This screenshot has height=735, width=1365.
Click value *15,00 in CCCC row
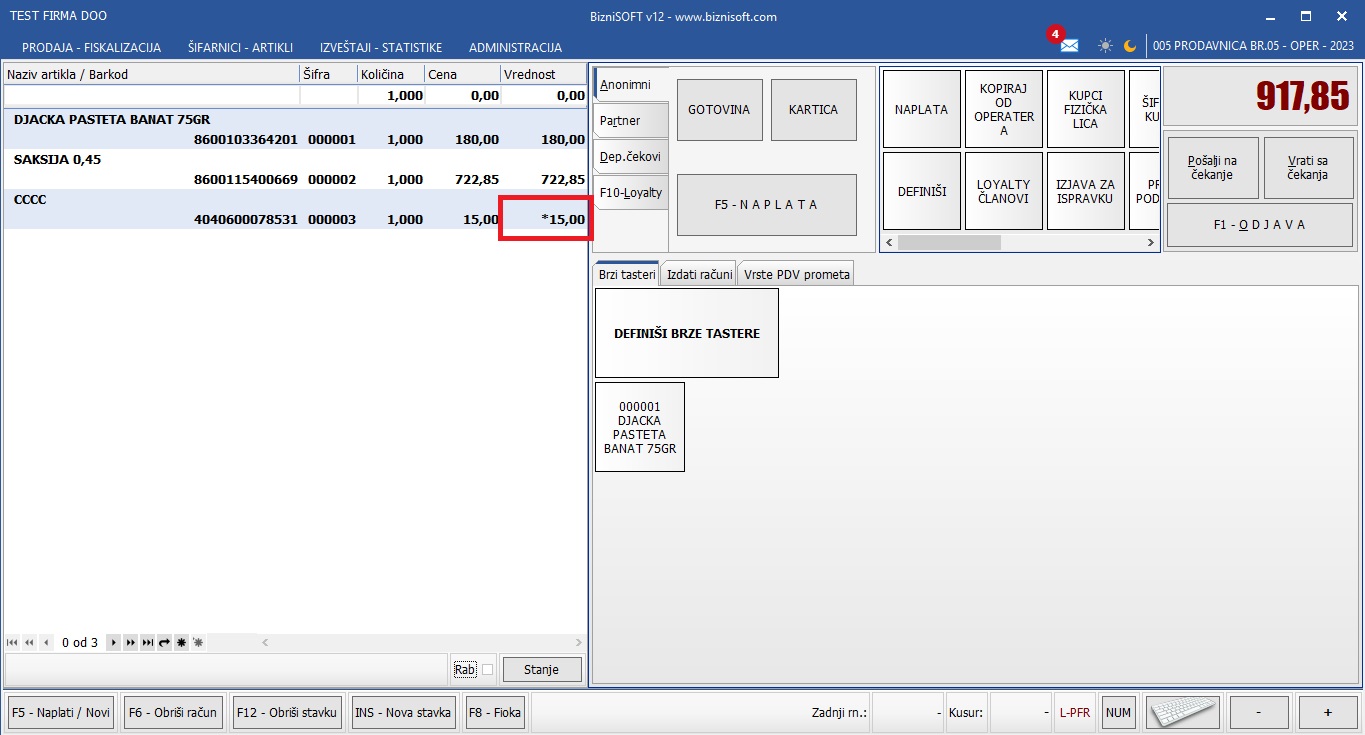tap(561, 219)
